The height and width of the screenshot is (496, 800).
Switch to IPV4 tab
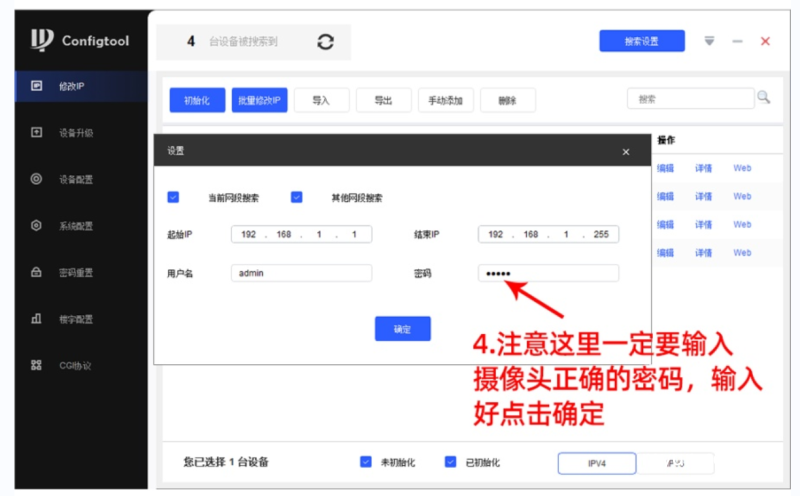pyautogui.click(x=597, y=463)
